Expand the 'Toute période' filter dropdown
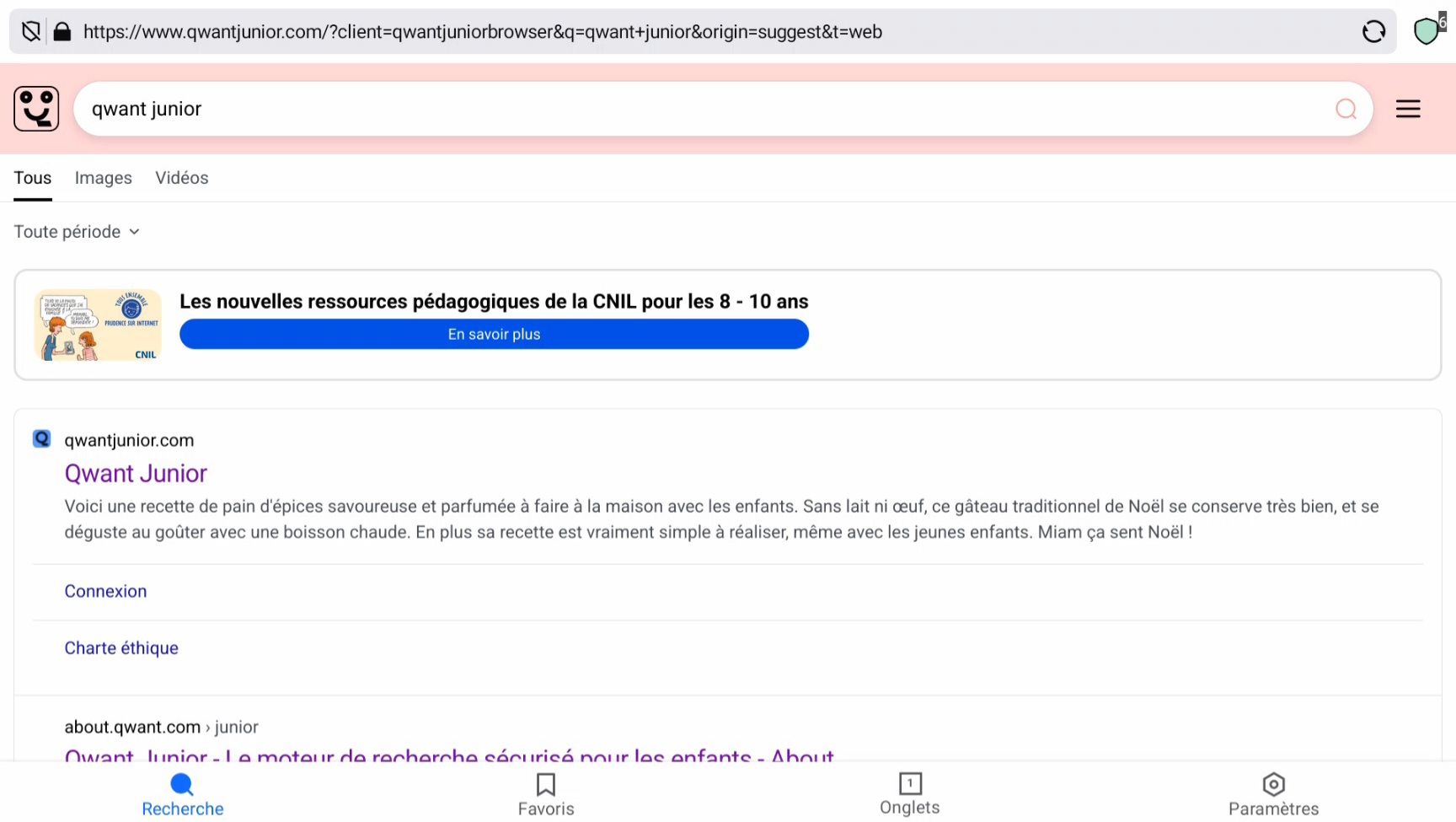Viewport: 1456px width, 822px height. (77, 232)
